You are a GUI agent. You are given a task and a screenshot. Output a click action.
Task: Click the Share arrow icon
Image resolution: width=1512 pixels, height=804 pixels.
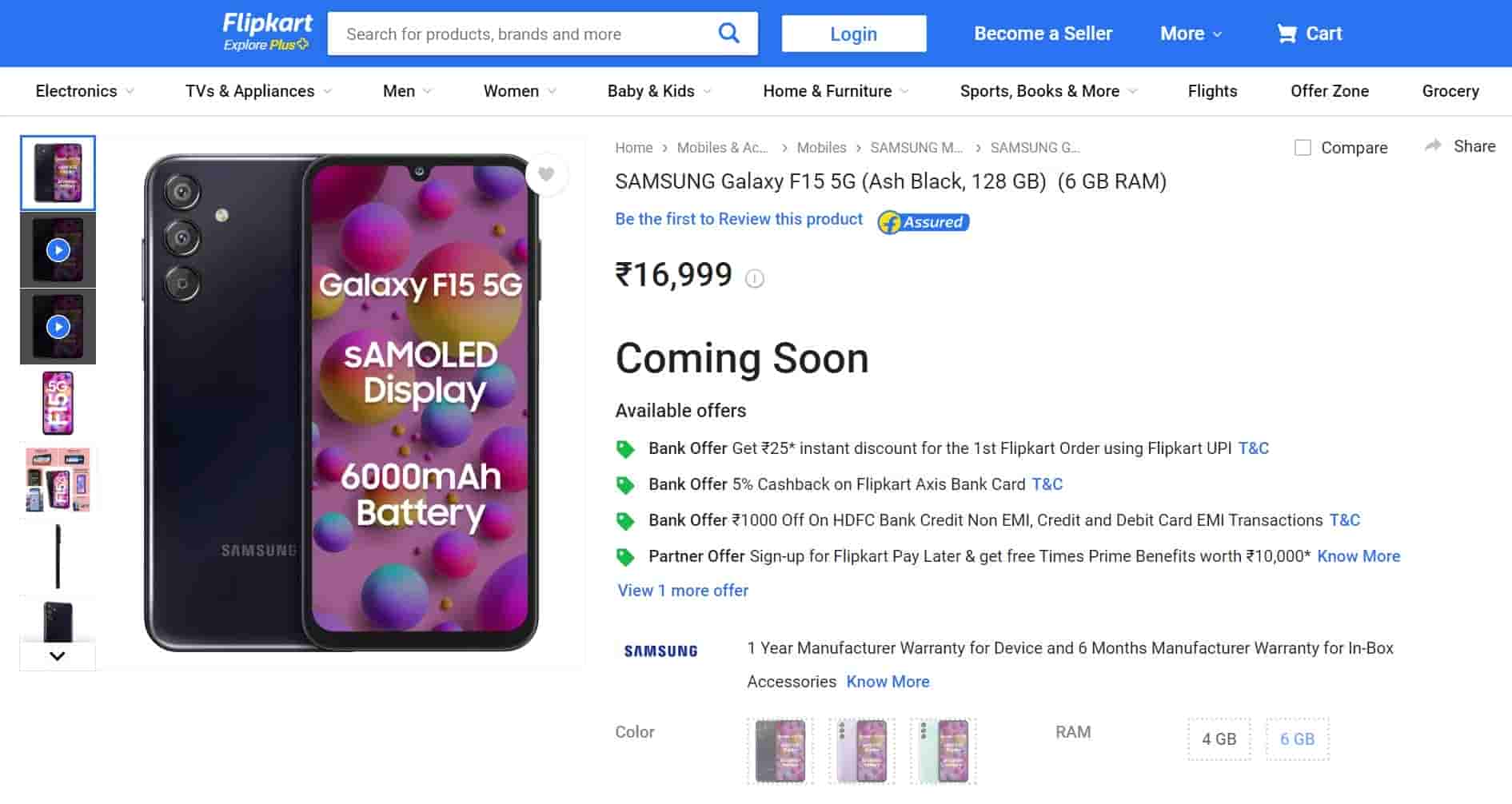pos(1434,146)
